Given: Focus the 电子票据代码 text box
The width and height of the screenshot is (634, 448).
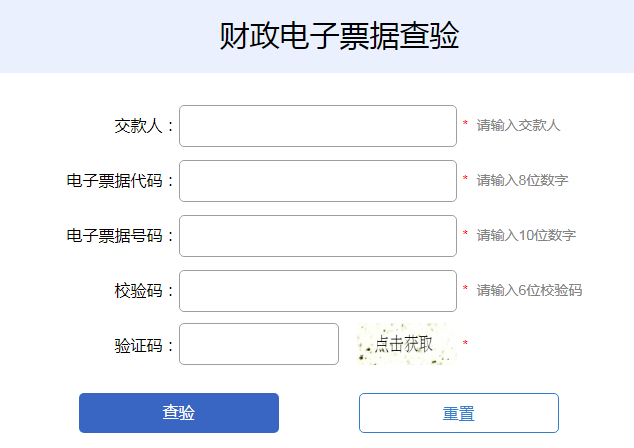Looking at the screenshot, I should (x=317, y=181).
